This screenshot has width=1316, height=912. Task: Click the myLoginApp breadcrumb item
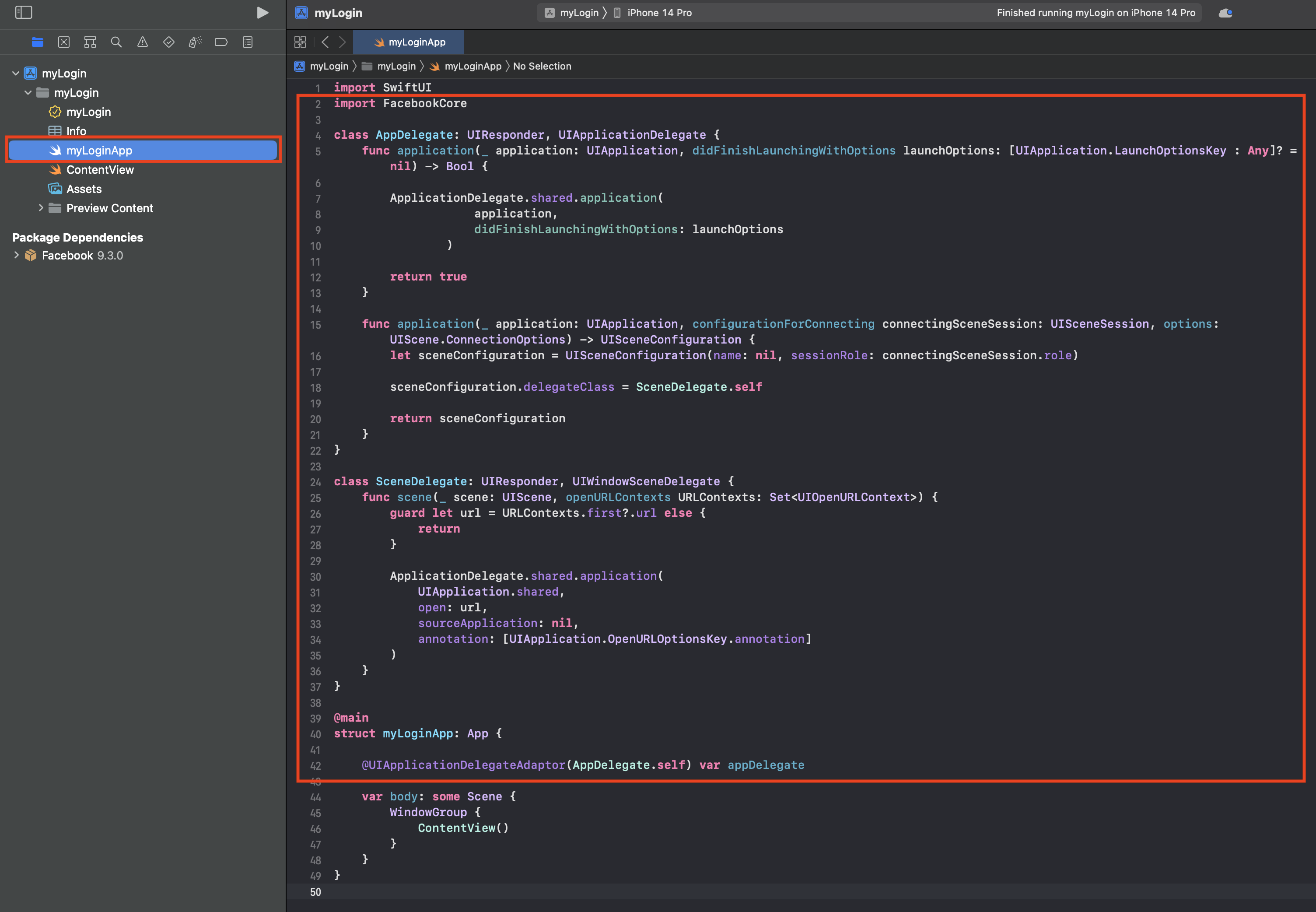pos(472,66)
